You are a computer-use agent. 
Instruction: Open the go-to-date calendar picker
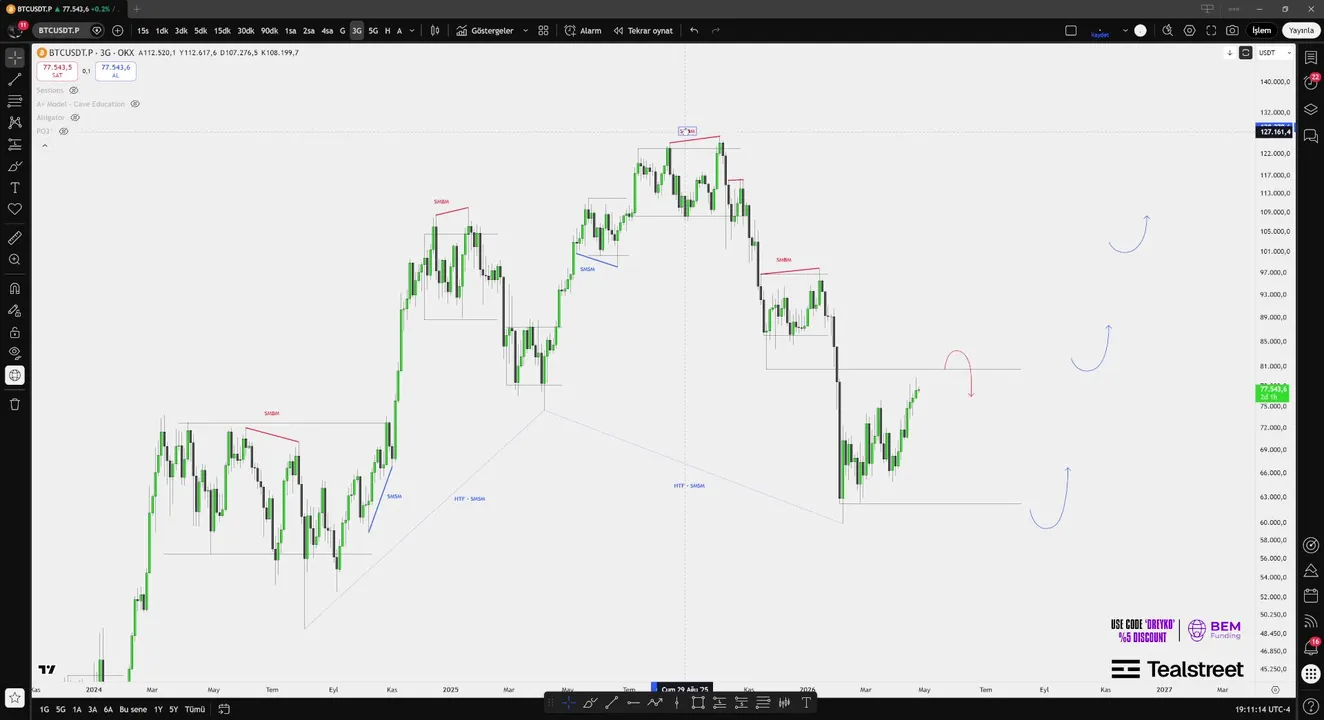tap(223, 709)
